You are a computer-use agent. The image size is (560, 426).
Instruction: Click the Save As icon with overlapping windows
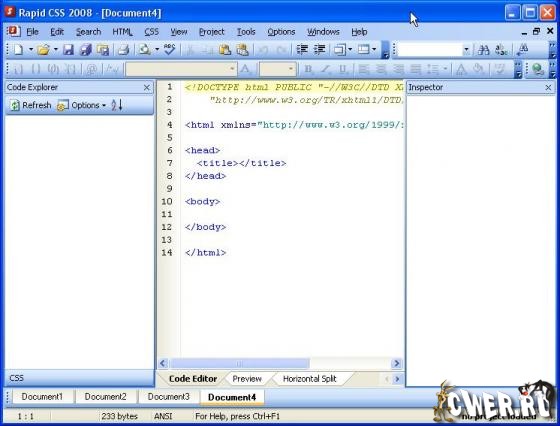click(103, 50)
